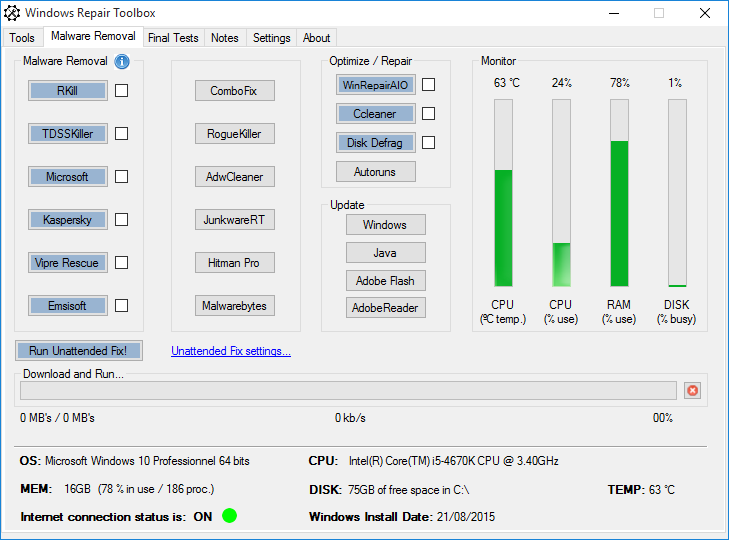Go to the Settings tab

coord(271,38)
